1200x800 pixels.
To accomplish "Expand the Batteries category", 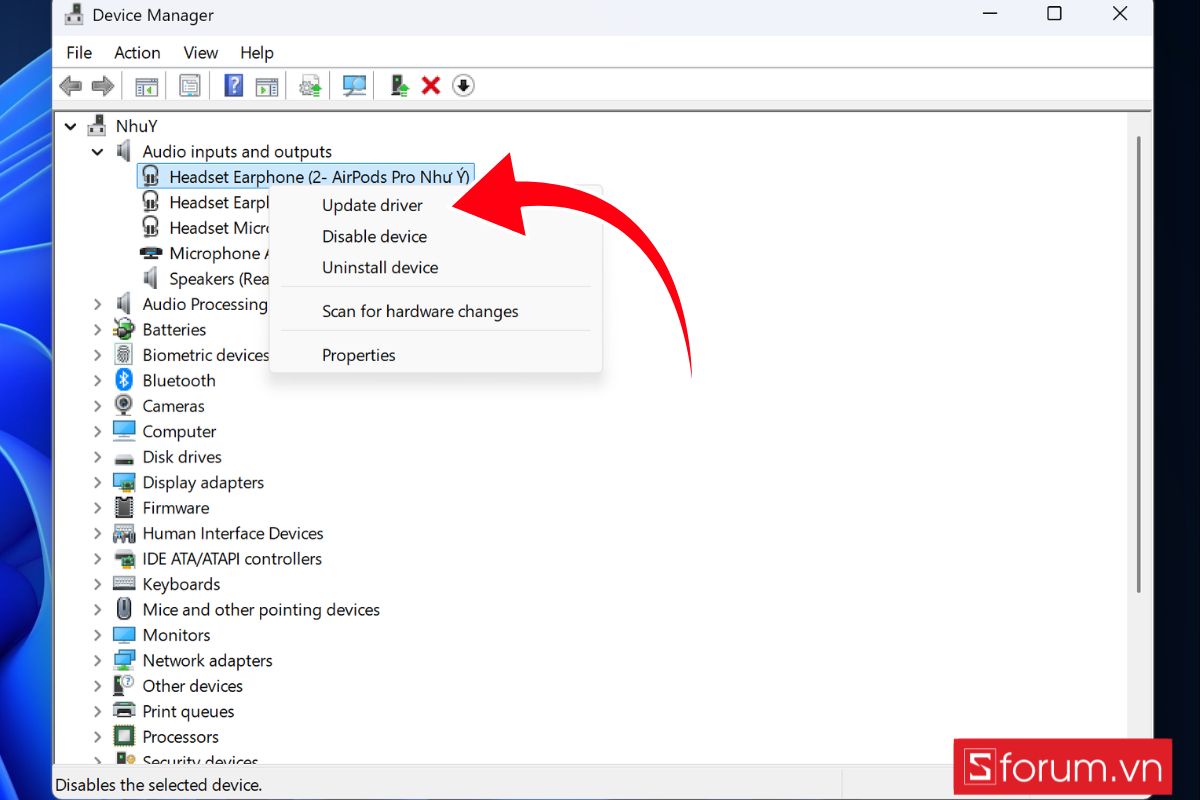I will [97, 329].
